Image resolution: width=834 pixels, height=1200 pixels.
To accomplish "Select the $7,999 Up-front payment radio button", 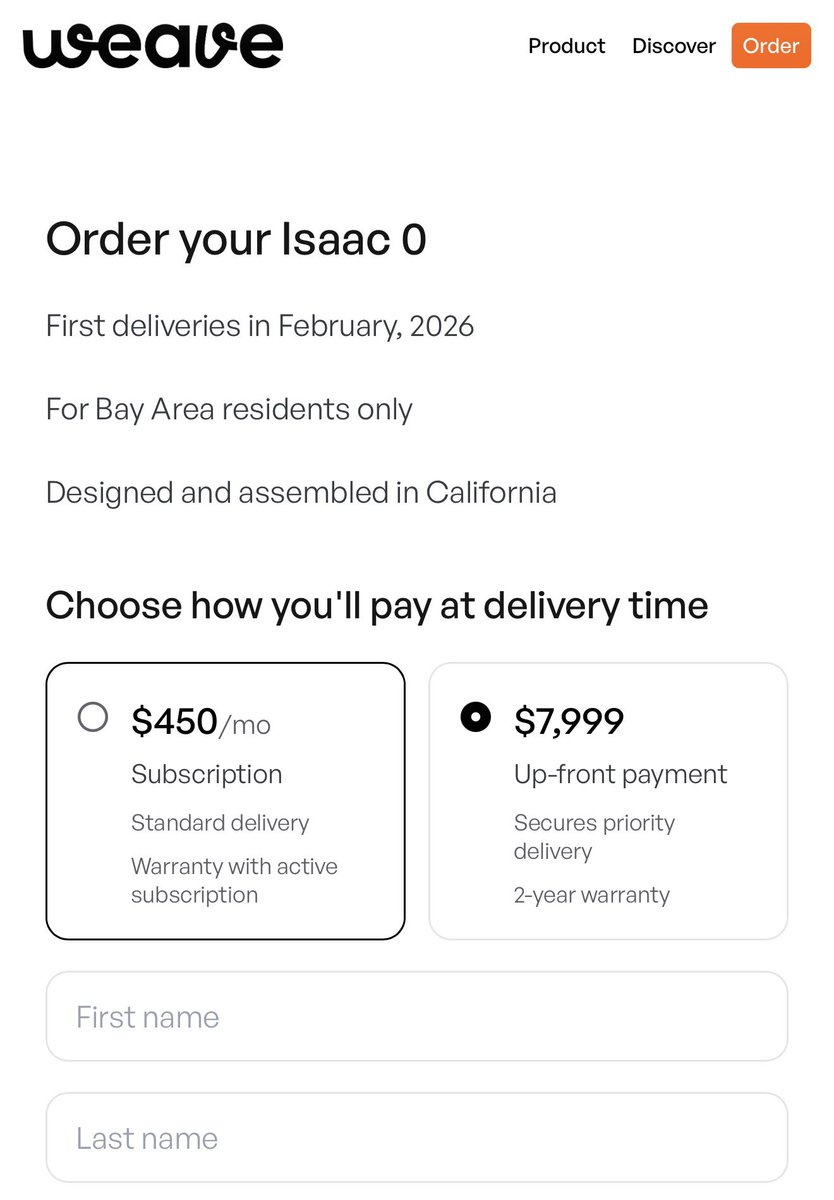I will [x=475, y=717].
